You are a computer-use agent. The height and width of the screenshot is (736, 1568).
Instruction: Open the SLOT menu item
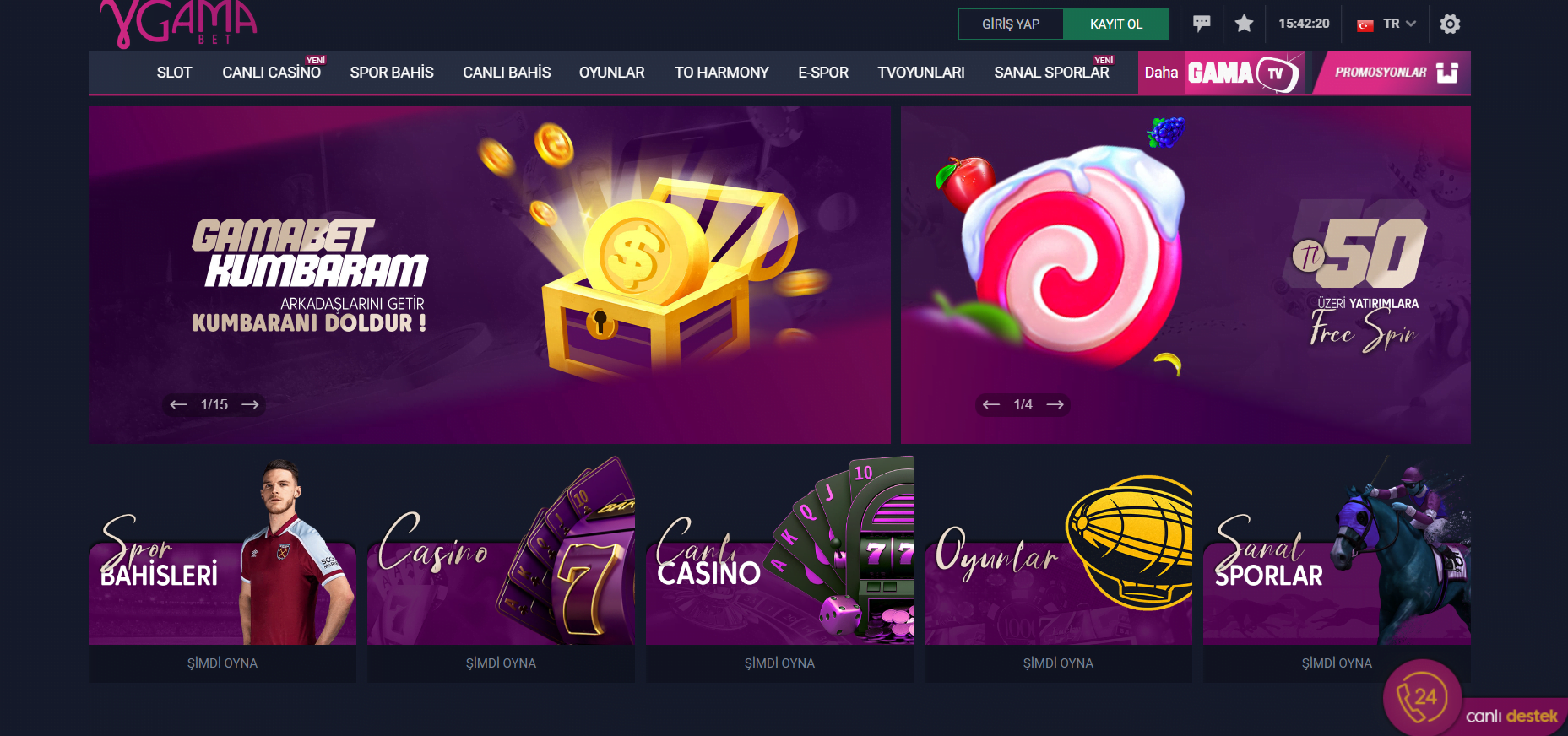174,73
